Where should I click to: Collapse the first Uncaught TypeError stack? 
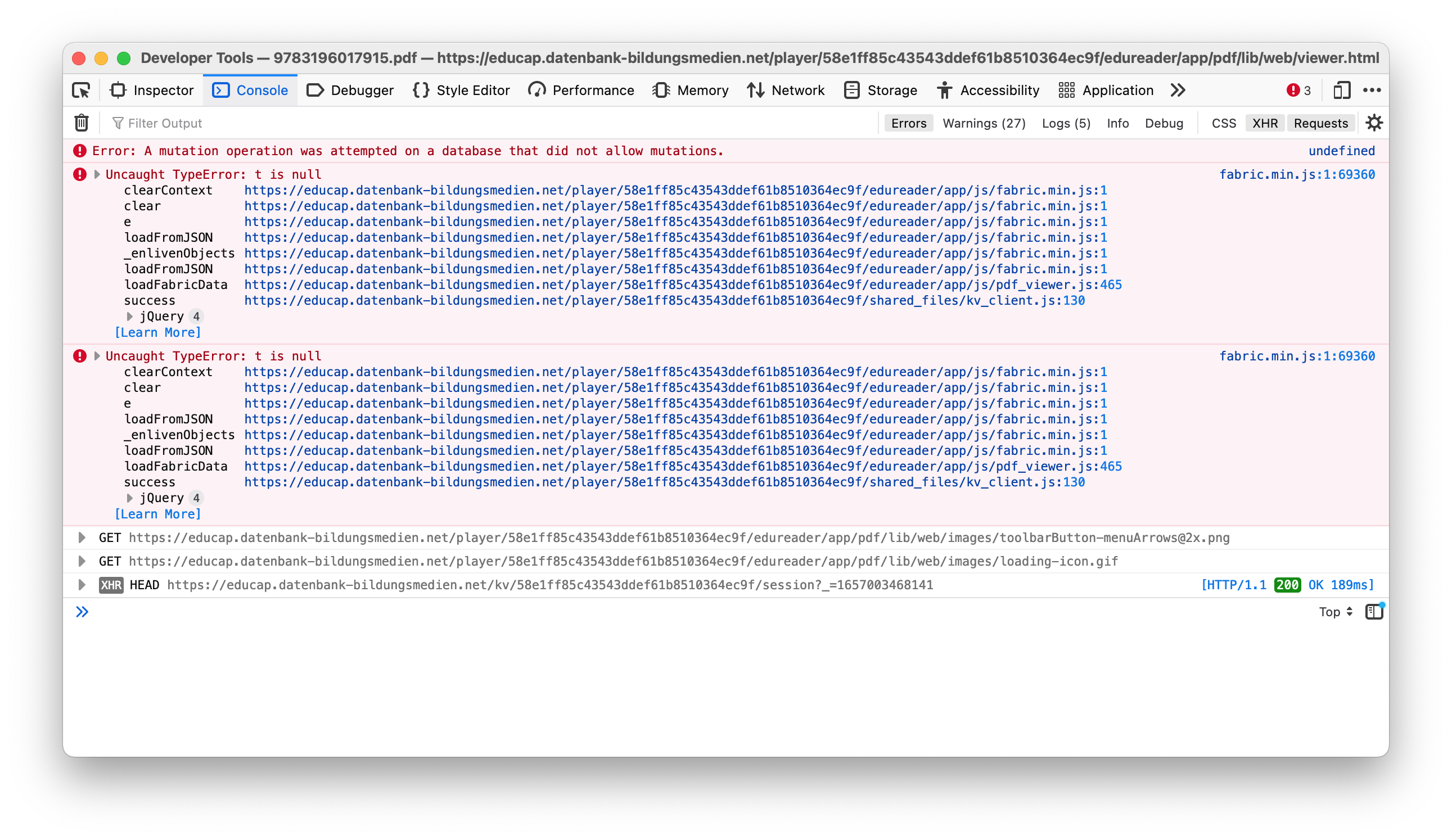(97, 174)
